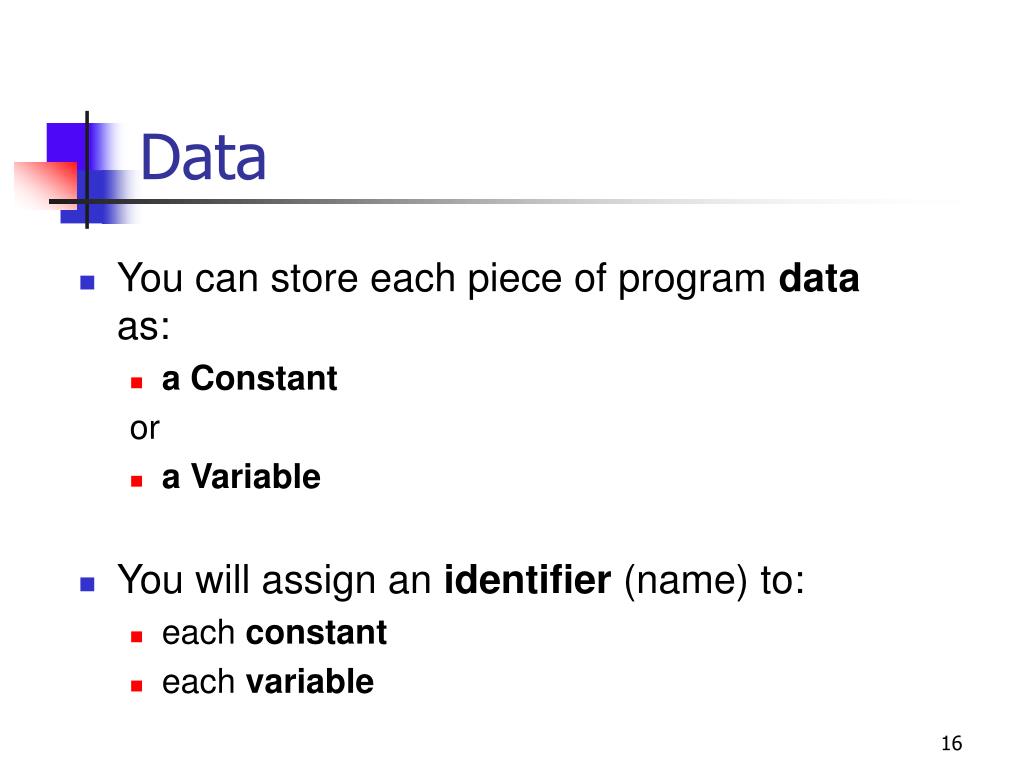Click the red bullet next to "a Variable"
1024x768 pixels.
[136, 481]
